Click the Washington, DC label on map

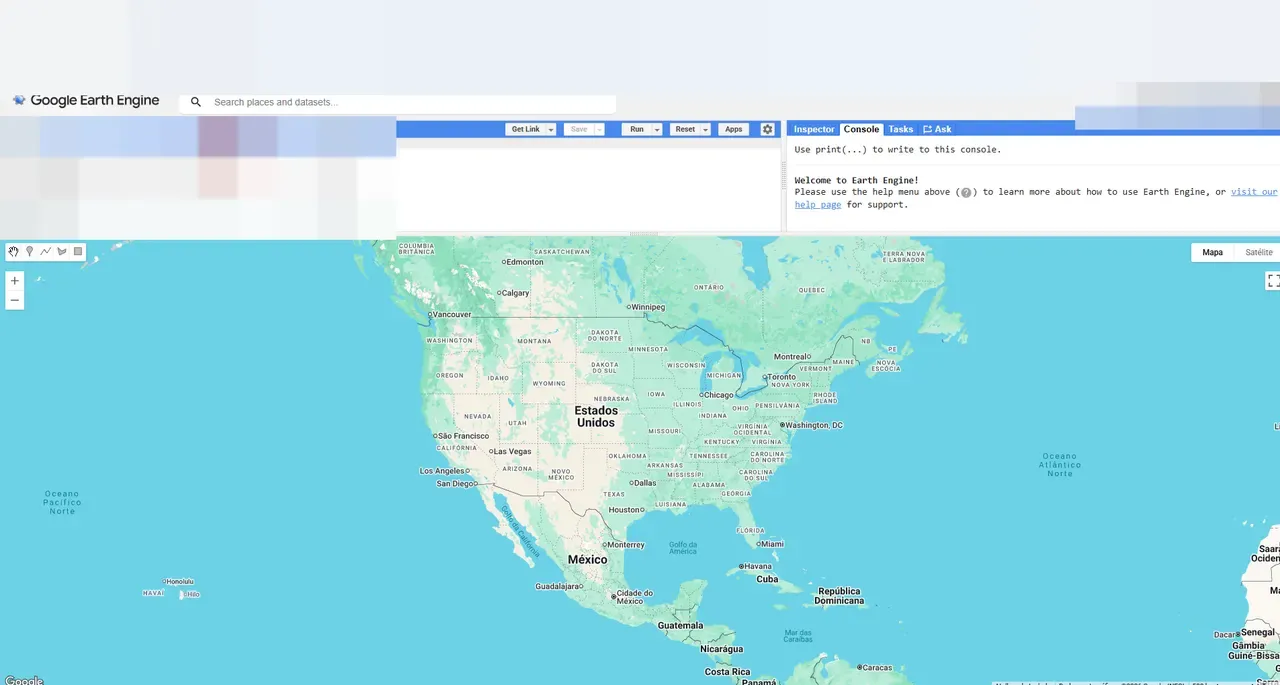pyautogui.click(x=814, y=425)
